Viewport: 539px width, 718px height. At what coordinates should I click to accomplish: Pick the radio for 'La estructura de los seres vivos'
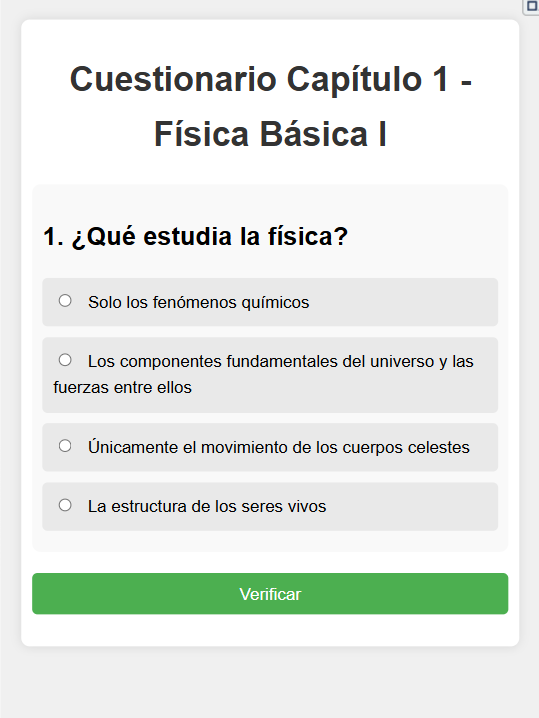[65, 505]
